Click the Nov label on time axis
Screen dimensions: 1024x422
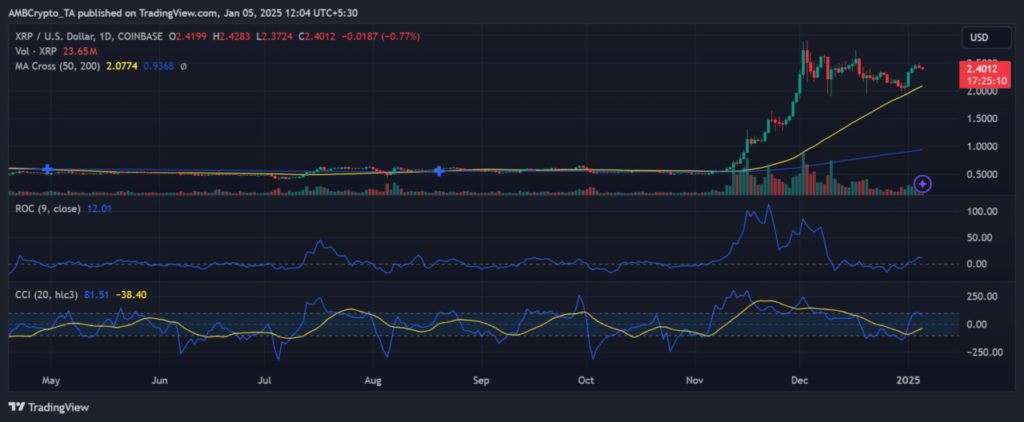697,381
